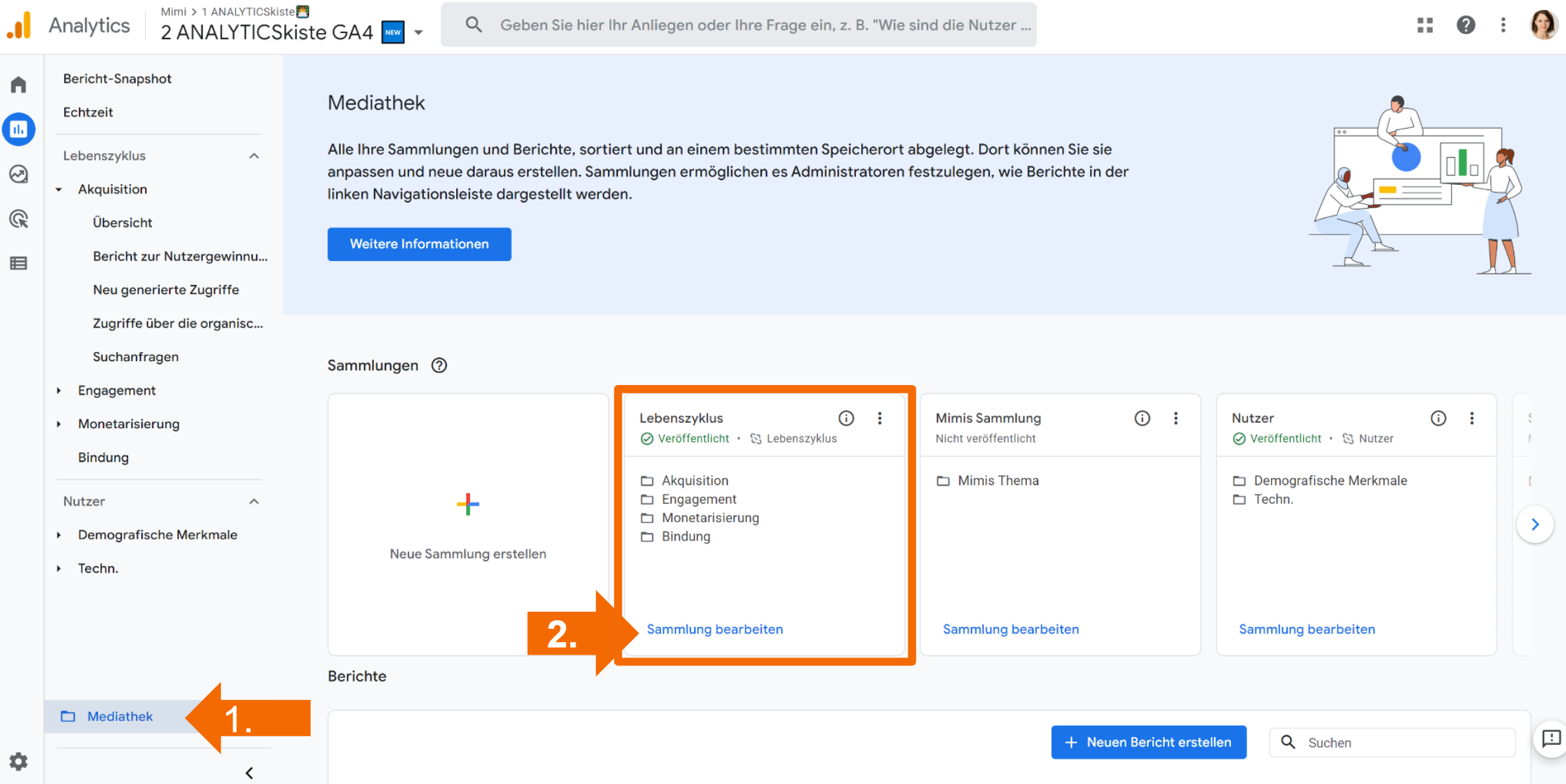Open the Google apps grid icon
The image size is (1566, 784).
point(1425,25)
